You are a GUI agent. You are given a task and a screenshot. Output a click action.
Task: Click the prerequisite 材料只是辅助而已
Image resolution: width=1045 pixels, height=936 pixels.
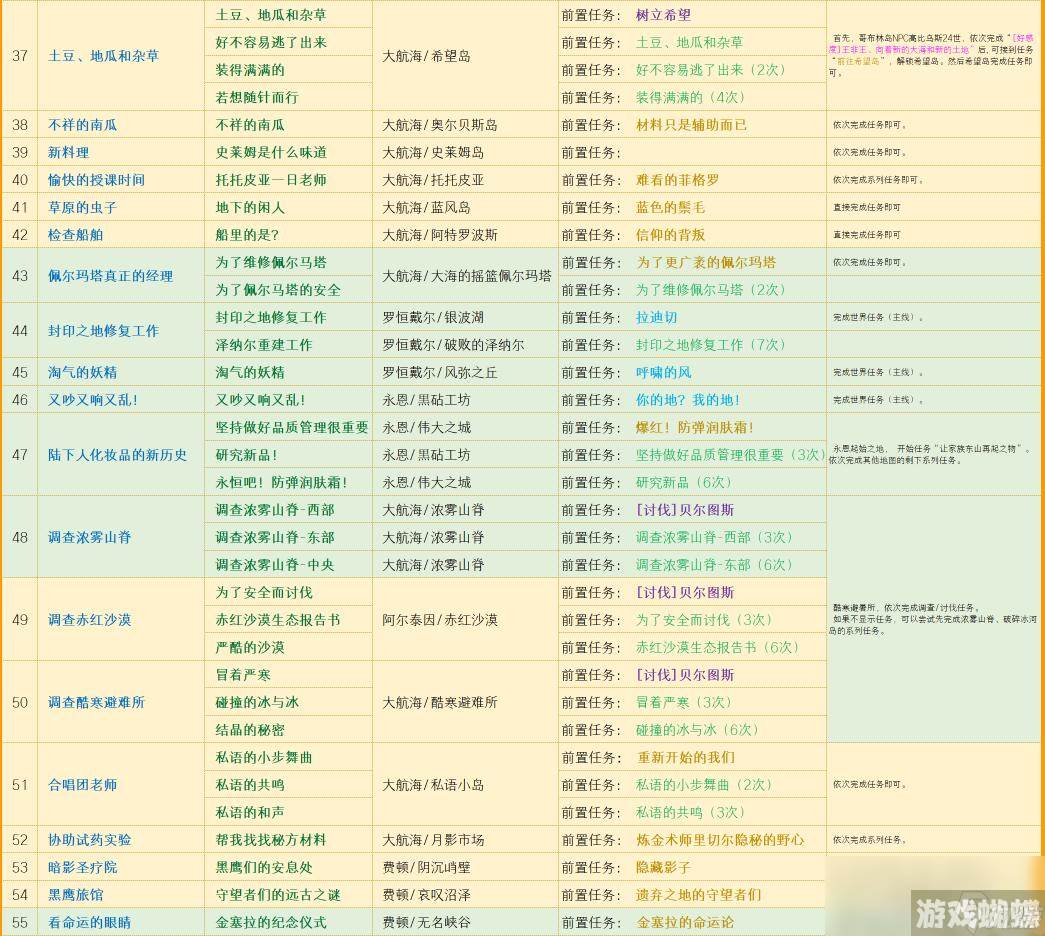(691, 125)
